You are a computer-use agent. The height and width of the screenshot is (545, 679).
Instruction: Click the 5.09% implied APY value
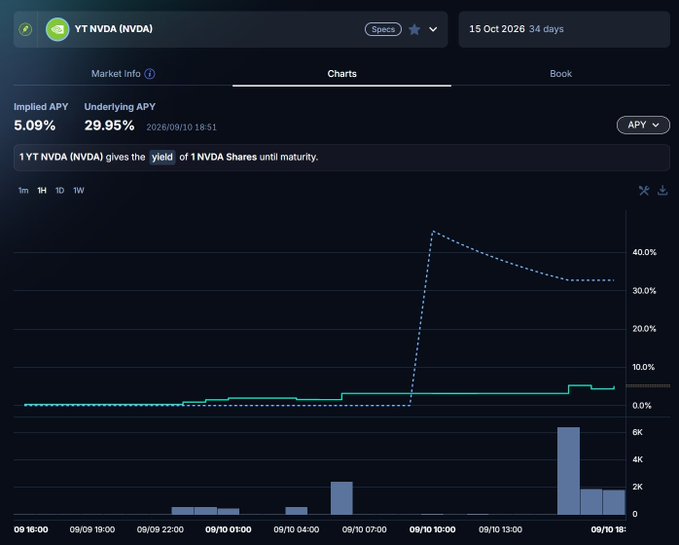coord(35,126)
